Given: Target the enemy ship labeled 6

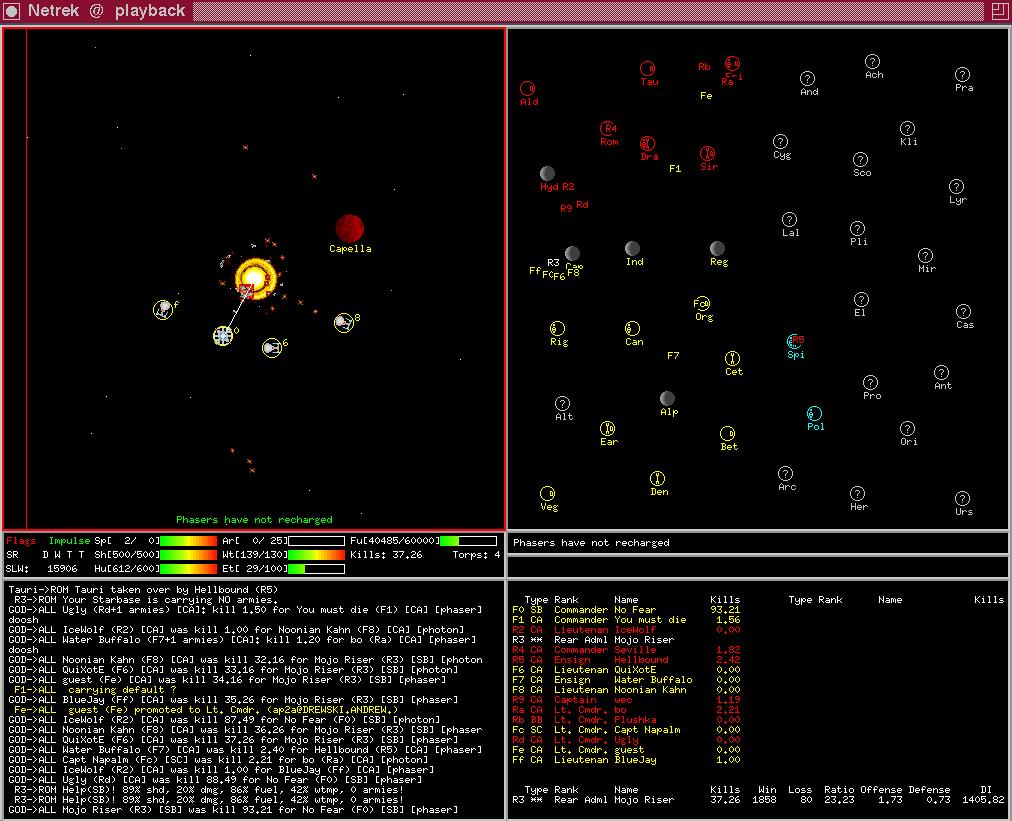Looking at the screenshot, I should [272, 348].
